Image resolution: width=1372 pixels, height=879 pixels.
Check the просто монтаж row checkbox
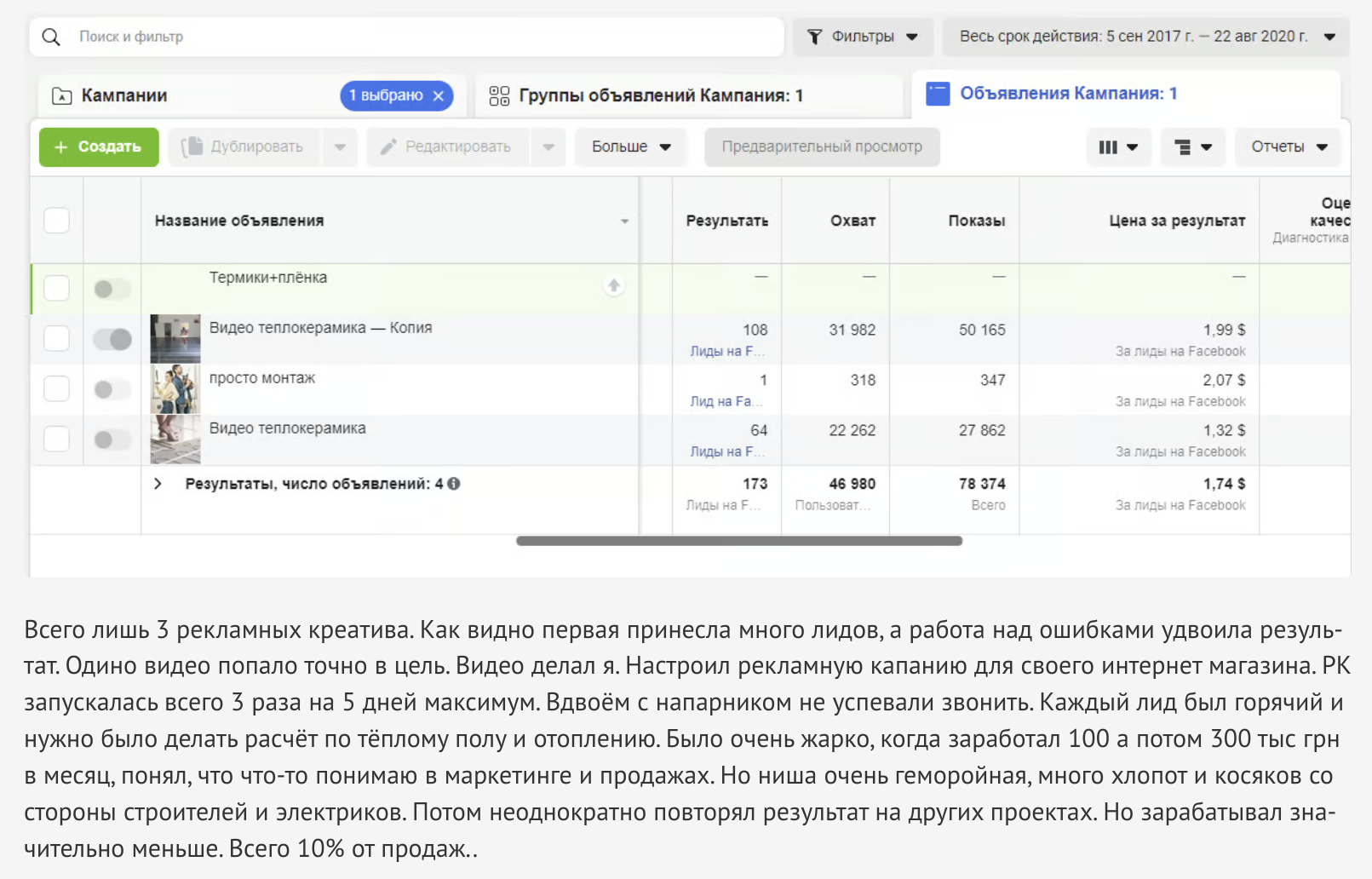coord(56,388)
